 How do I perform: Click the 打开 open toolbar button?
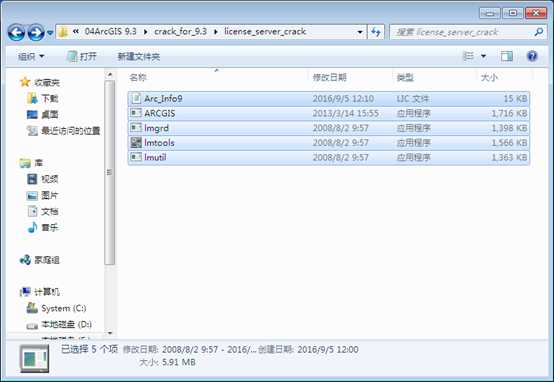point(82,56)
